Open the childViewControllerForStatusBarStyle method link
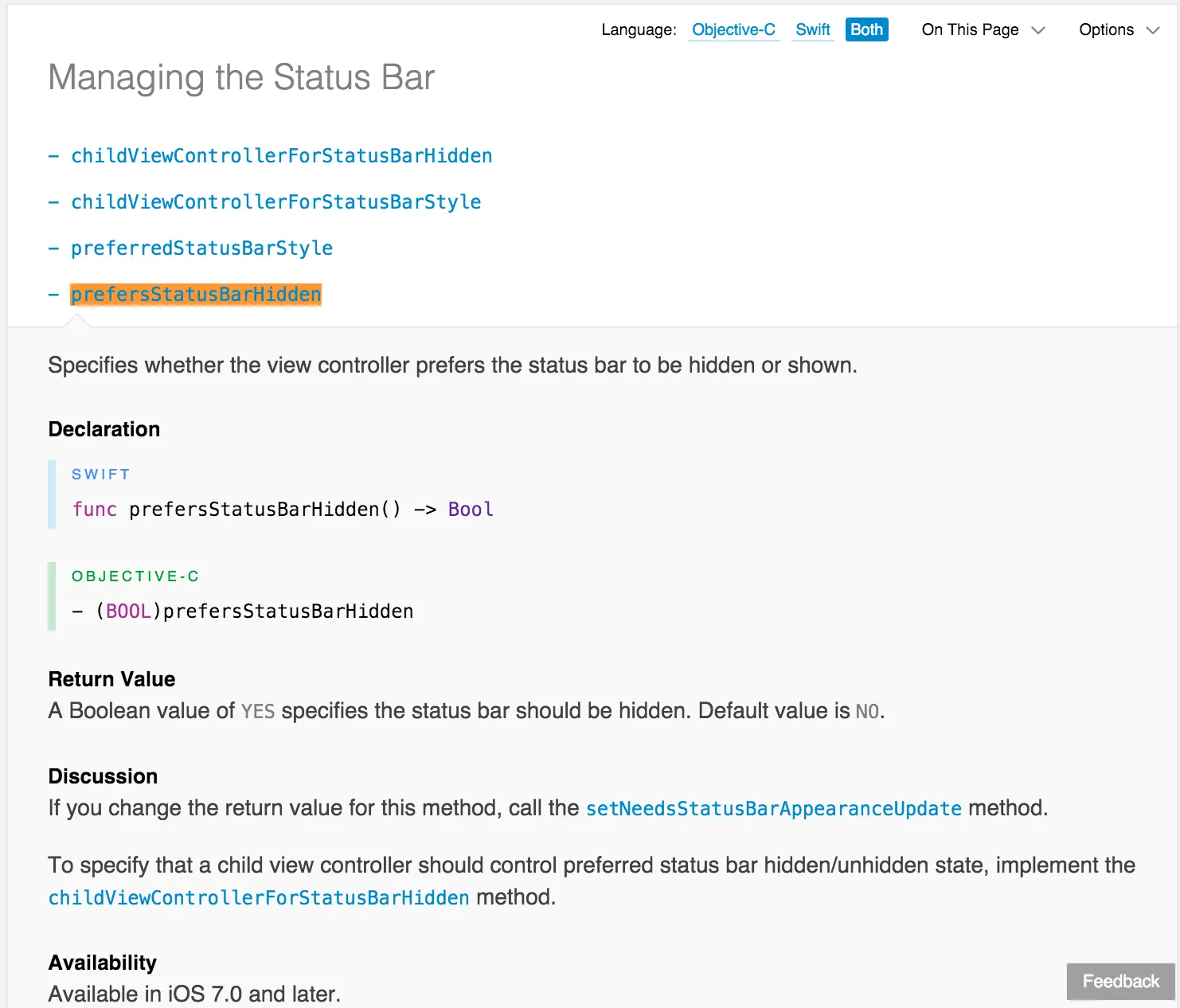This screenshot has height=1008, width=1180. pyautogui.click(x=275, y=202)
